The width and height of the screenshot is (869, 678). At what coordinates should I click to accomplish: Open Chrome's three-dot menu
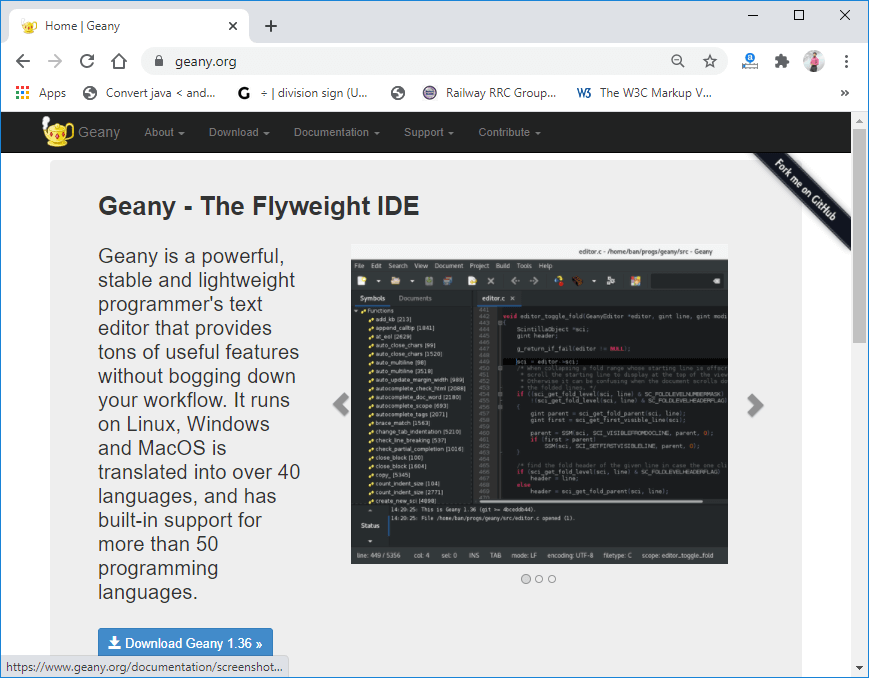pyautogui.click(x=846, y=61)
